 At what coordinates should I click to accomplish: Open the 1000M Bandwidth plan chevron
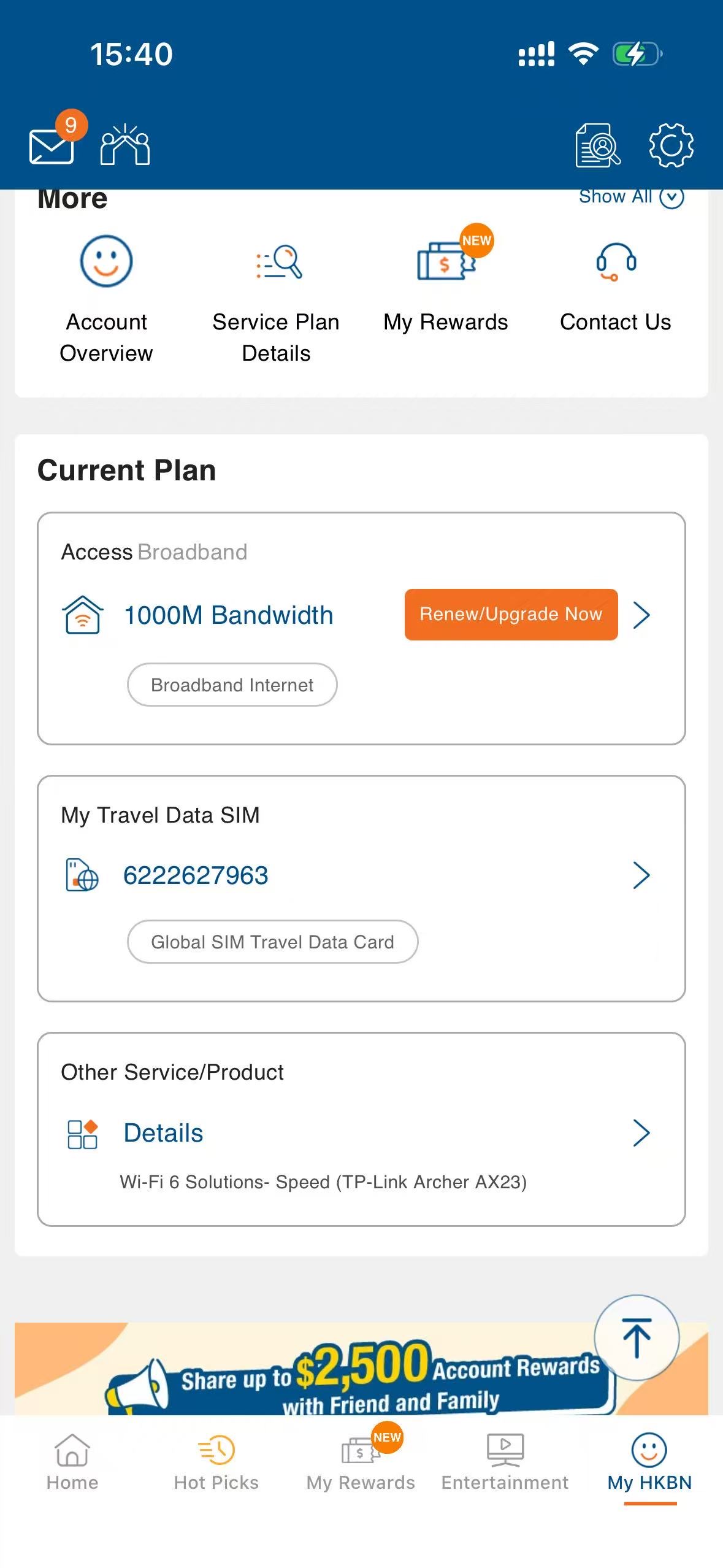click(x=641, y=615)
